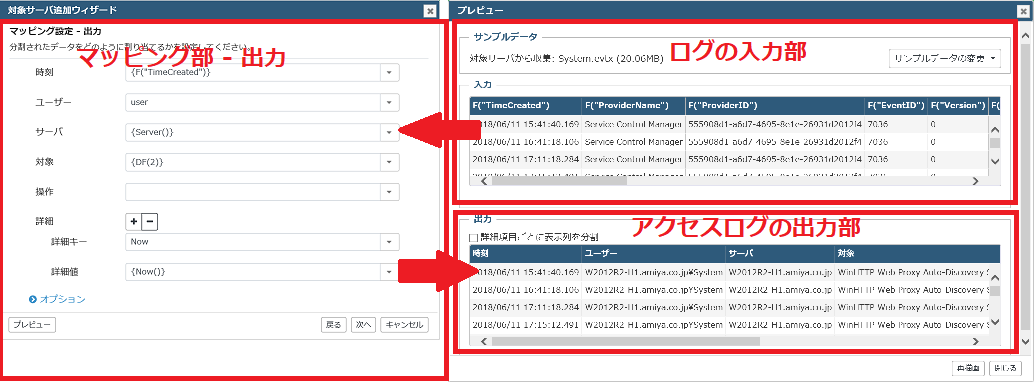Click the F("ProviderName") column header
1035x382 pixels.
[634, 106]
